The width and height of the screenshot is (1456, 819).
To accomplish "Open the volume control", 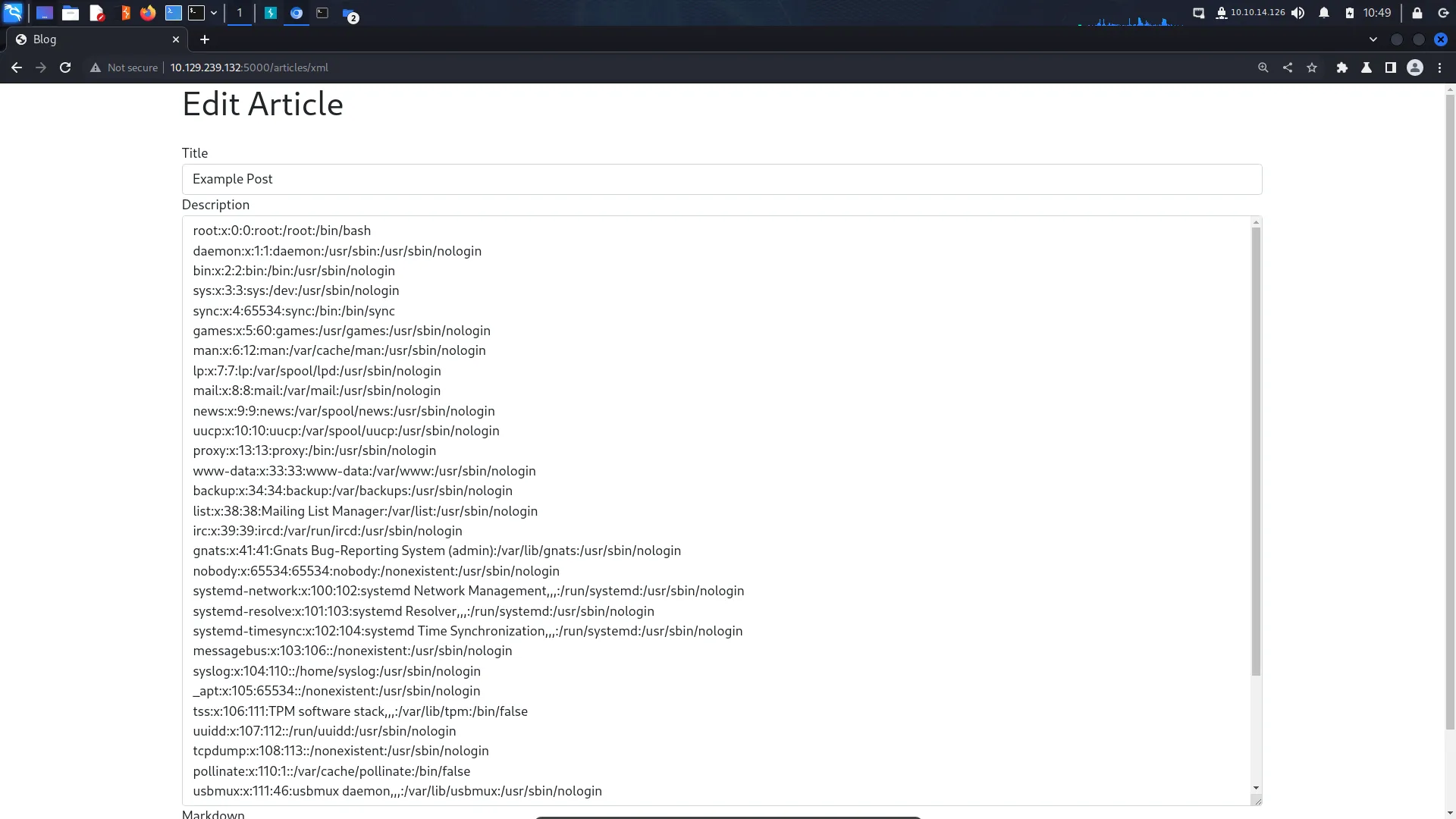I will [x=1298, y=13].
